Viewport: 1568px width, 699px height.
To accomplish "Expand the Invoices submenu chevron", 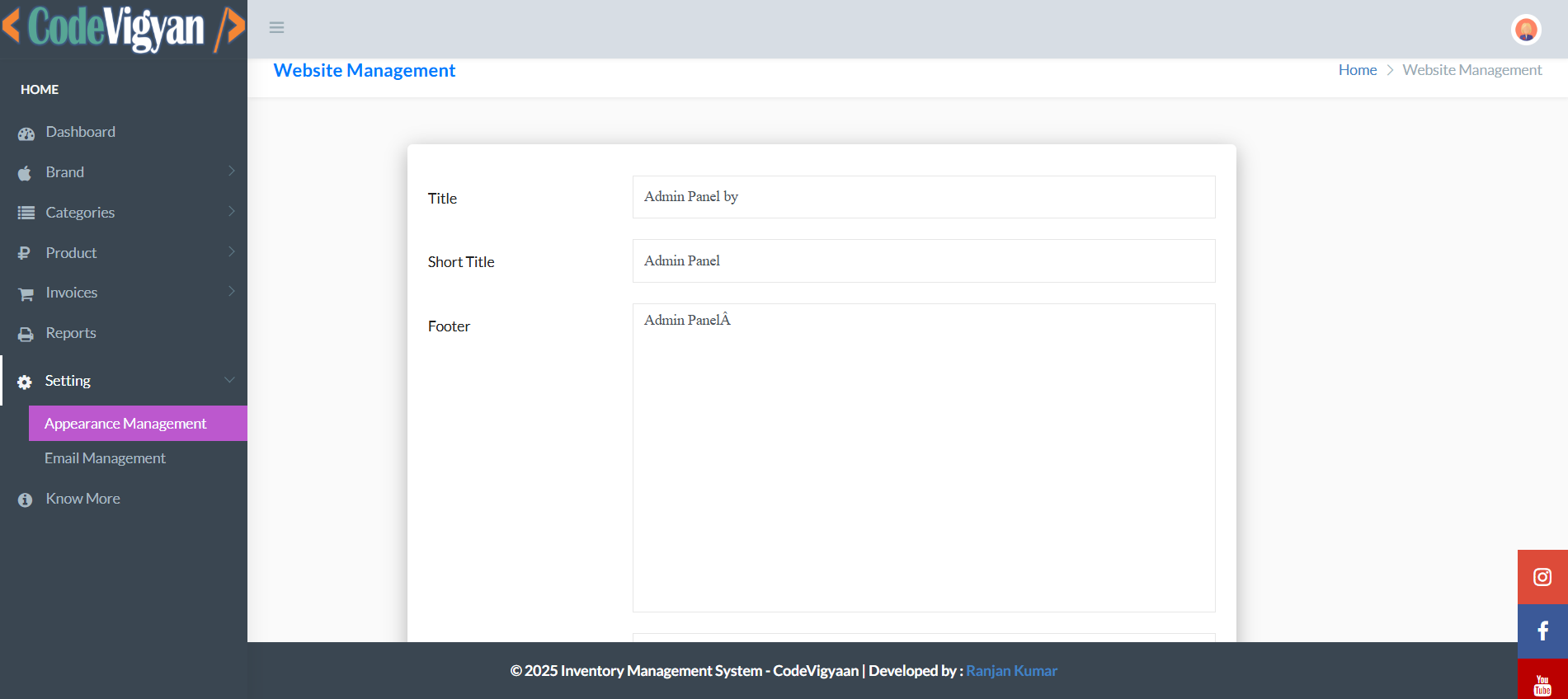I will click(x=231, y=292).
